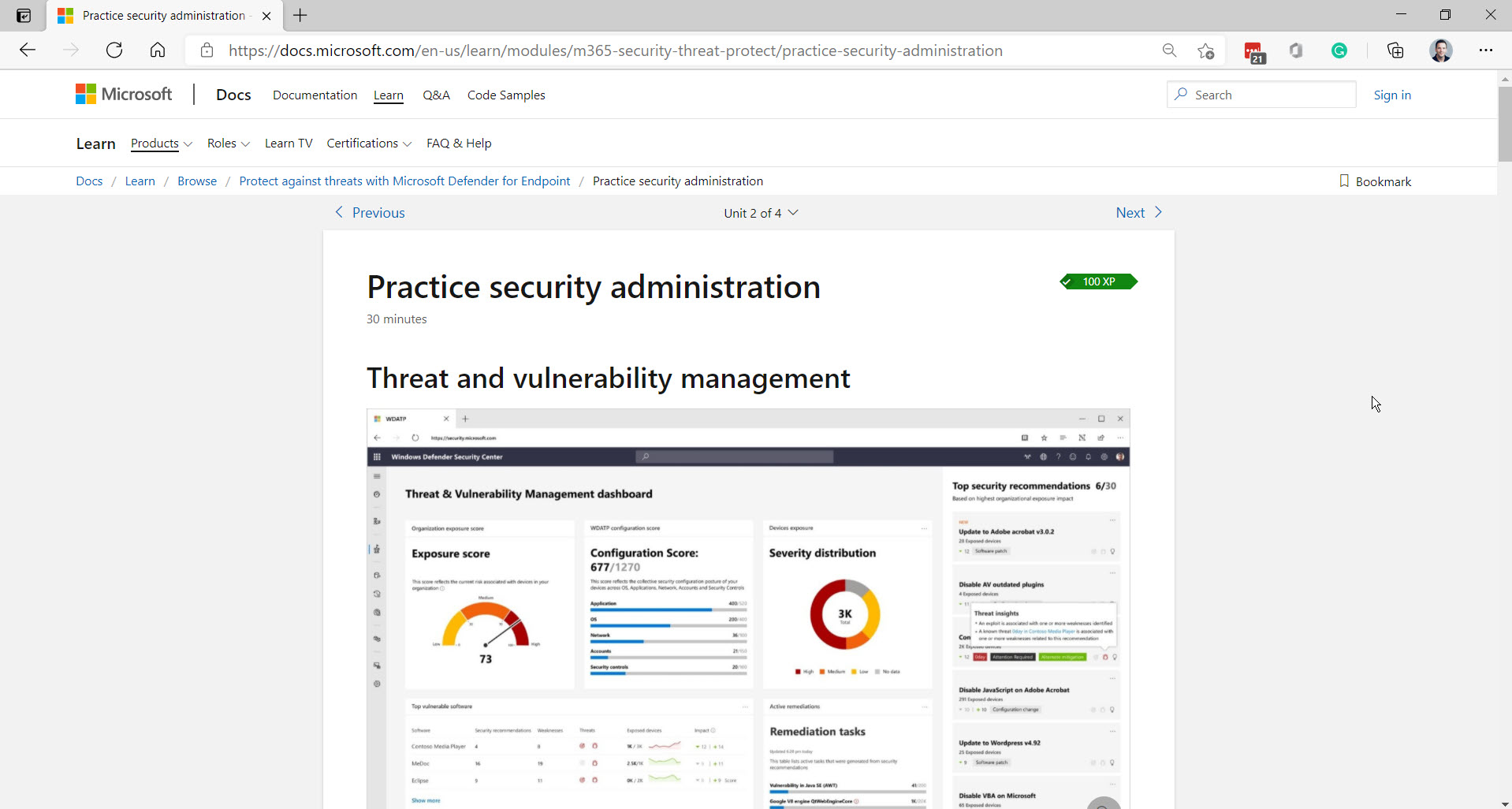Screen dimensions: 1512x809
Task: Click the dashboard screenshot image
Action: pos(748,608)
